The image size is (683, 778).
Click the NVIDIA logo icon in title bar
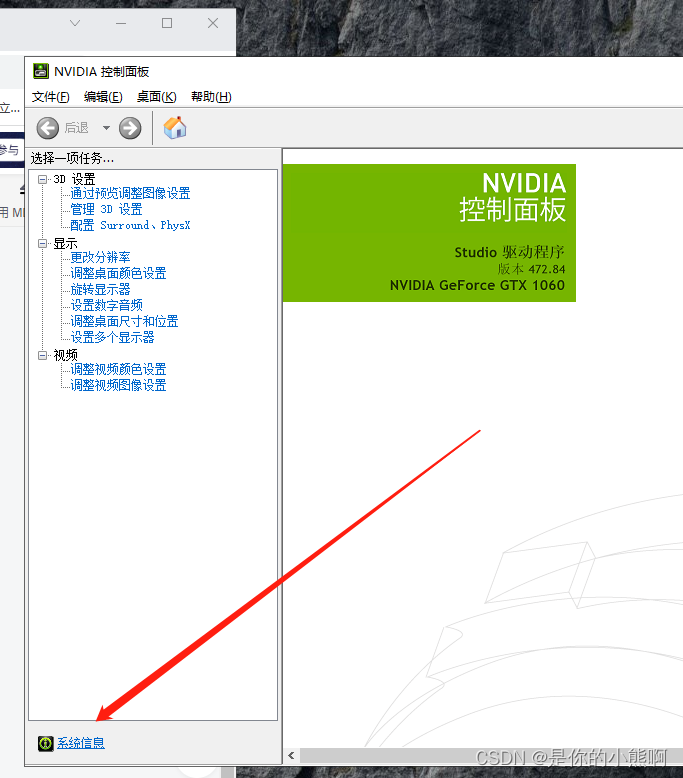pyautogui.click(x=40, y=71)
